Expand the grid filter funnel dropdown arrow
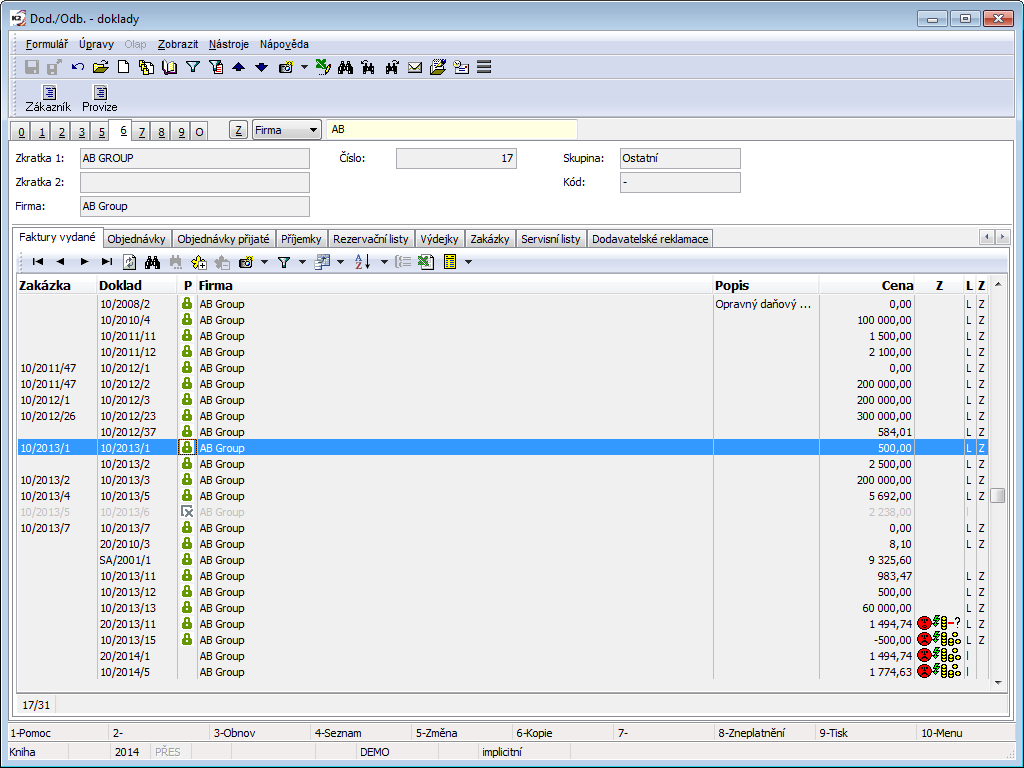The height and width of the screenshot is (768, 1024). click(x=302, y=262)
